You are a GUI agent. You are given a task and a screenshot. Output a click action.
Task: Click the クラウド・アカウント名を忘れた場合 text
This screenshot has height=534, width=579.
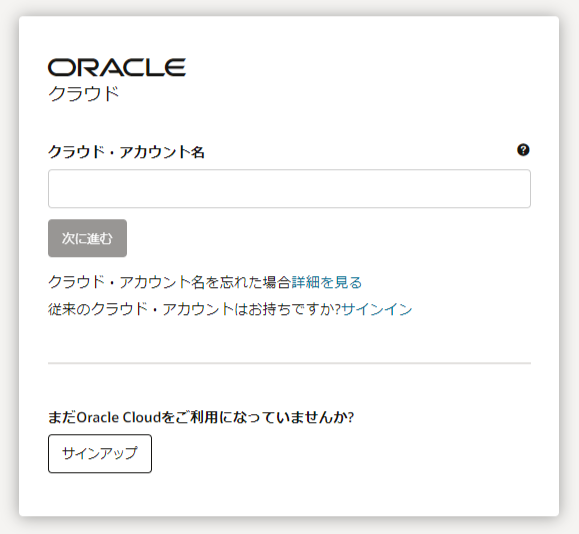pyautogui.click(x=170, y=282)
